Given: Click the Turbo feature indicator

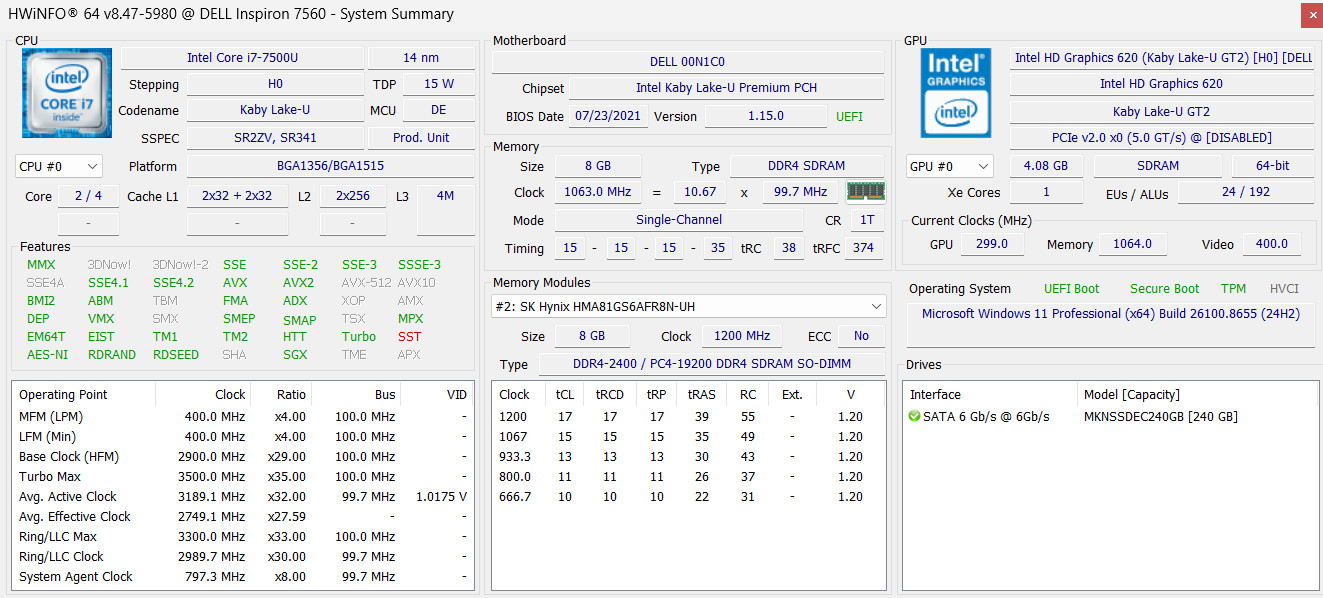Looking at the screenshot, I should 359,337.
